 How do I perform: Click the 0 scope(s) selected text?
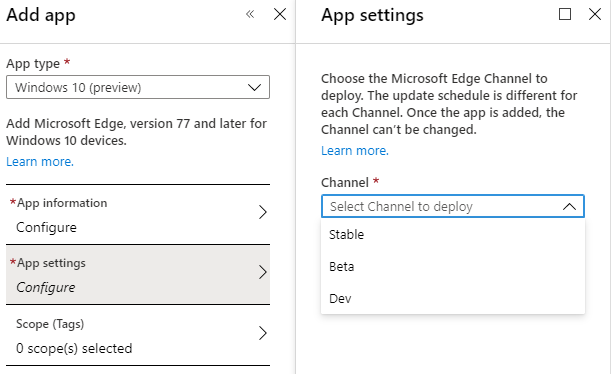pos(74,348)
